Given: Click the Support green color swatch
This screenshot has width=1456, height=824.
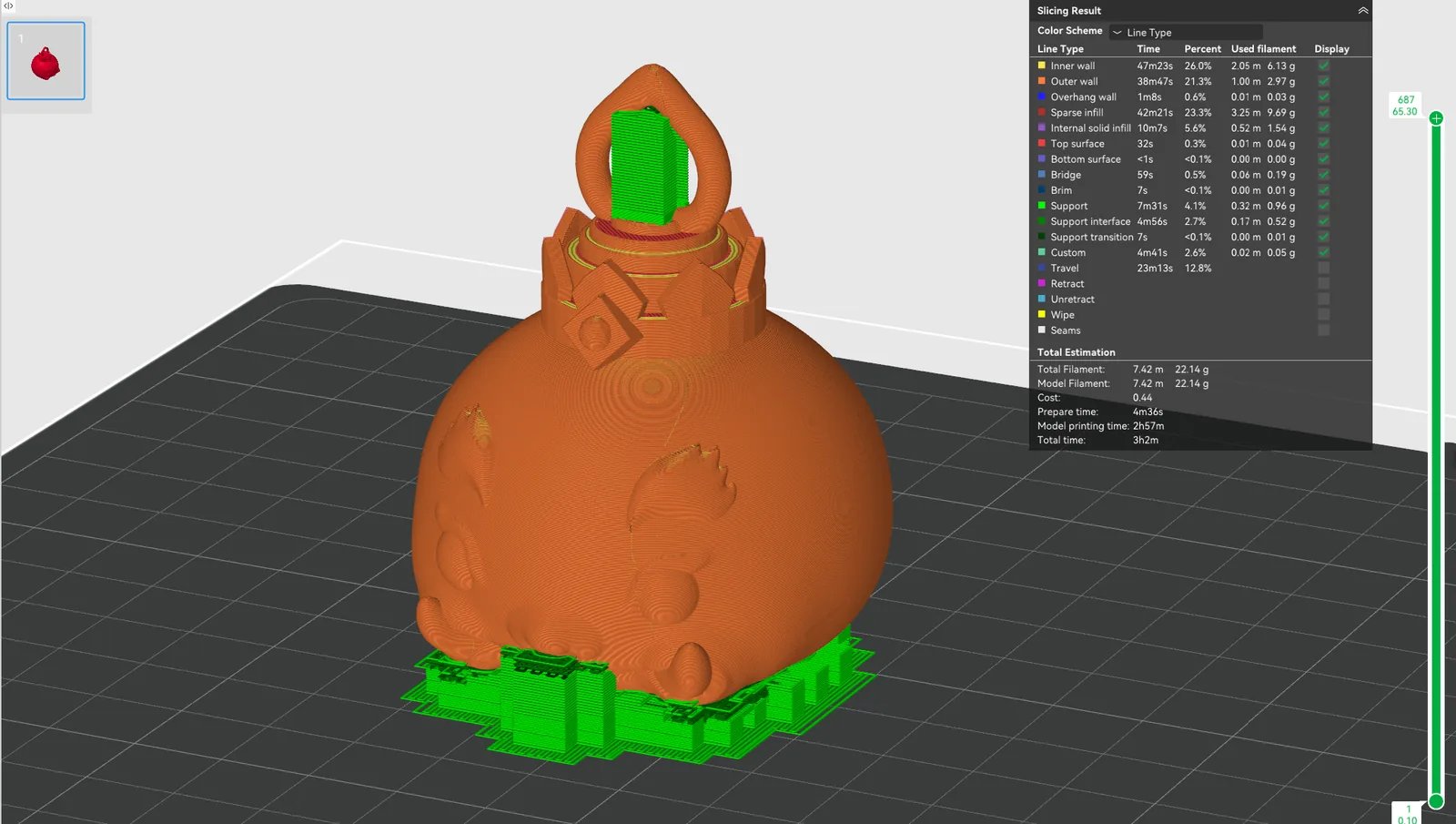Looking at the screenshot, I should pos(1042,206).
